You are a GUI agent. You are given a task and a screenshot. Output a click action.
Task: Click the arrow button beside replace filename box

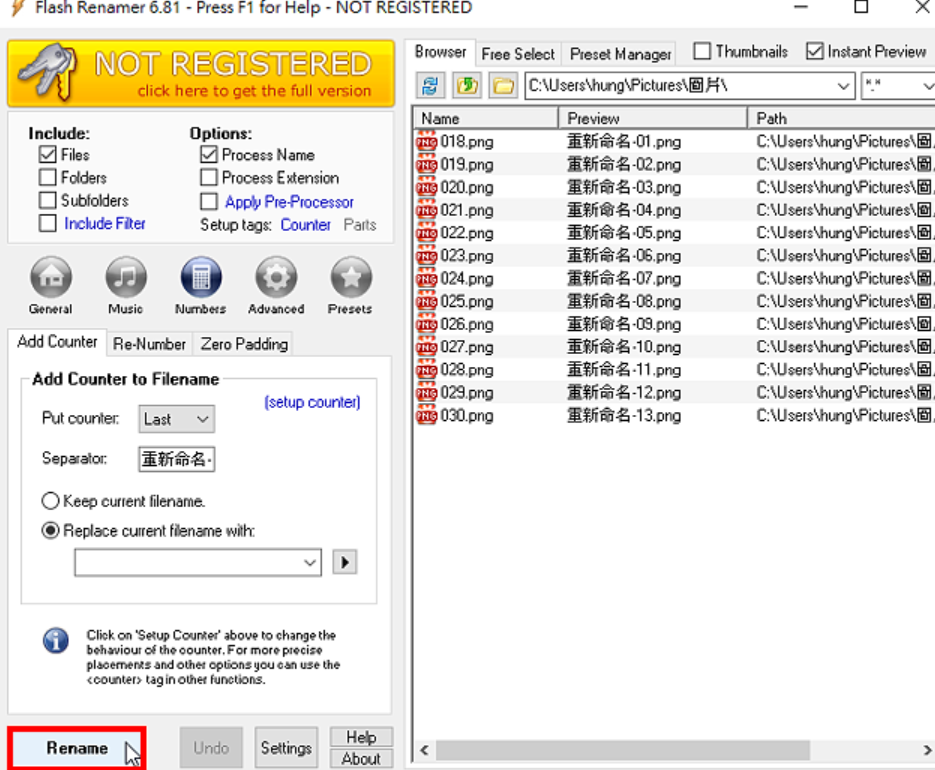pos(345,562)
